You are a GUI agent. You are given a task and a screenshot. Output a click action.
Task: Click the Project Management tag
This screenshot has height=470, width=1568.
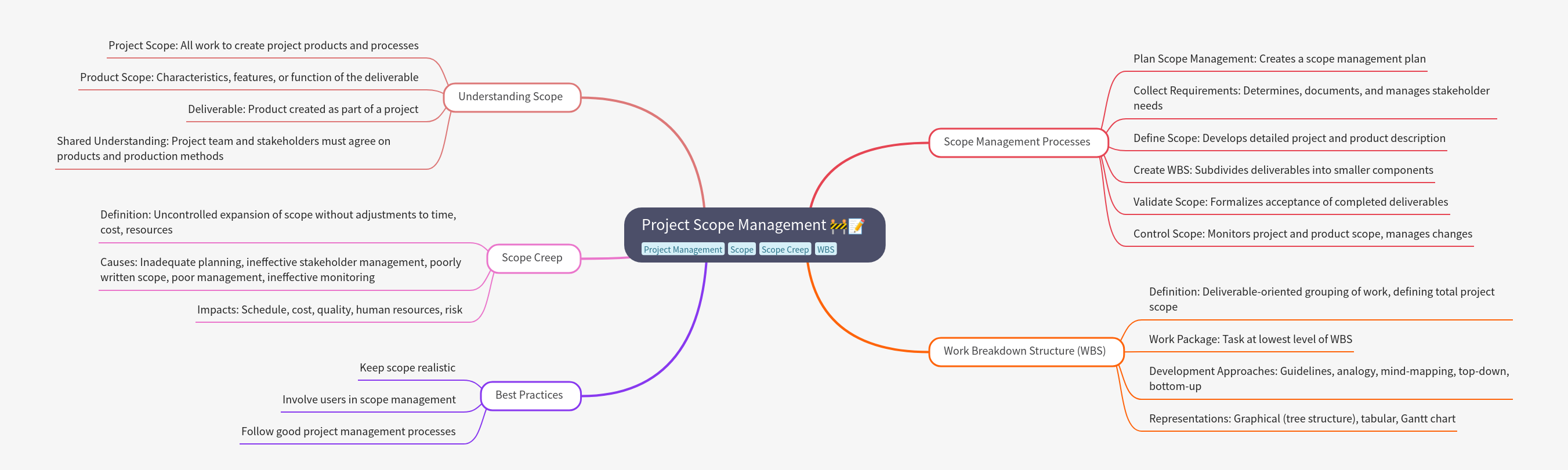[x=682, y=249]
